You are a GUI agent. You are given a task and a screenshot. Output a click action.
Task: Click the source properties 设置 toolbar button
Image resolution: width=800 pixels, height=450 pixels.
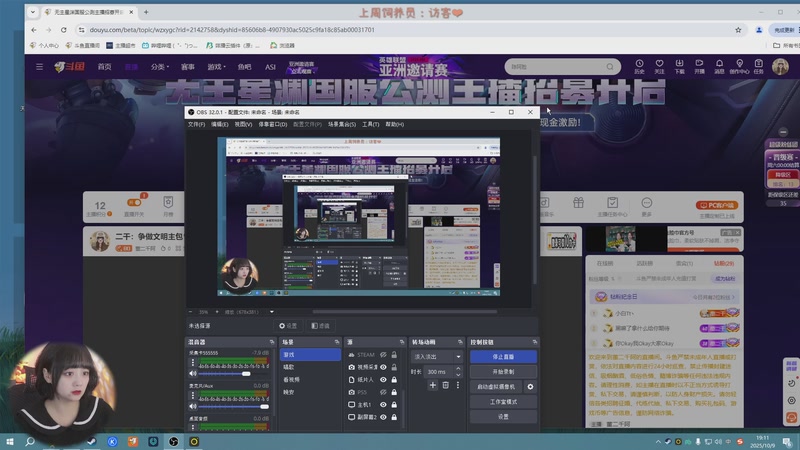point(288,326)
